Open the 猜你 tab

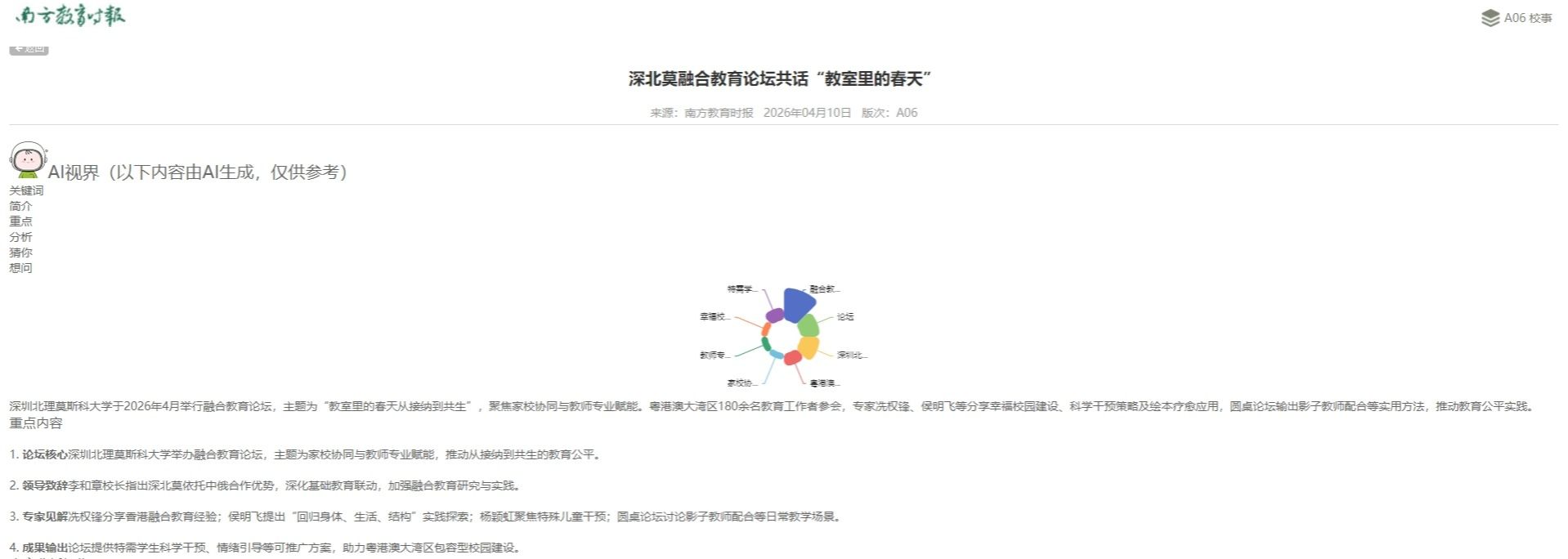[20, 253]
